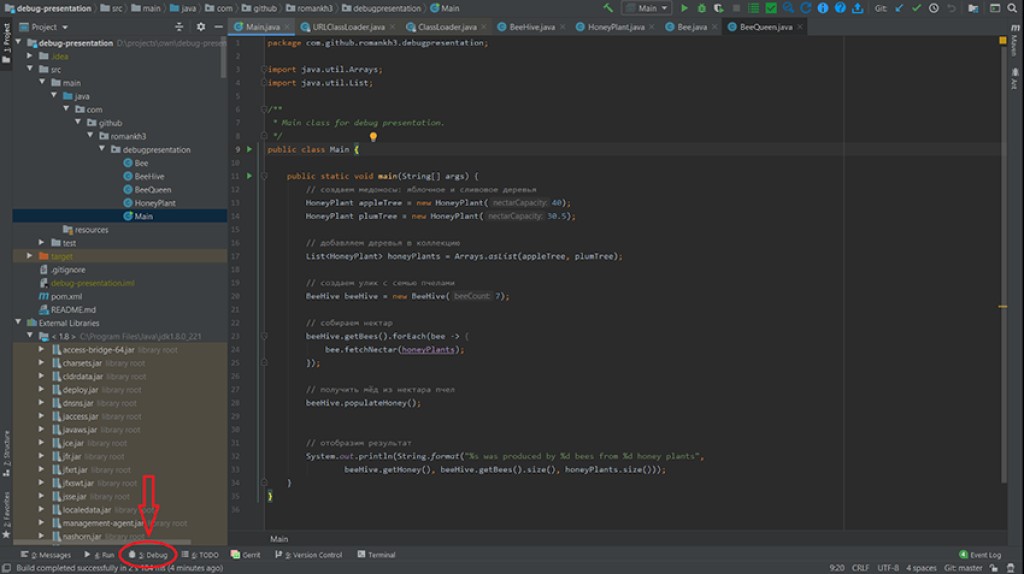Click the gray Stop square icon
This screenshot has width=1024, height=574.
(x=736, y=8)
